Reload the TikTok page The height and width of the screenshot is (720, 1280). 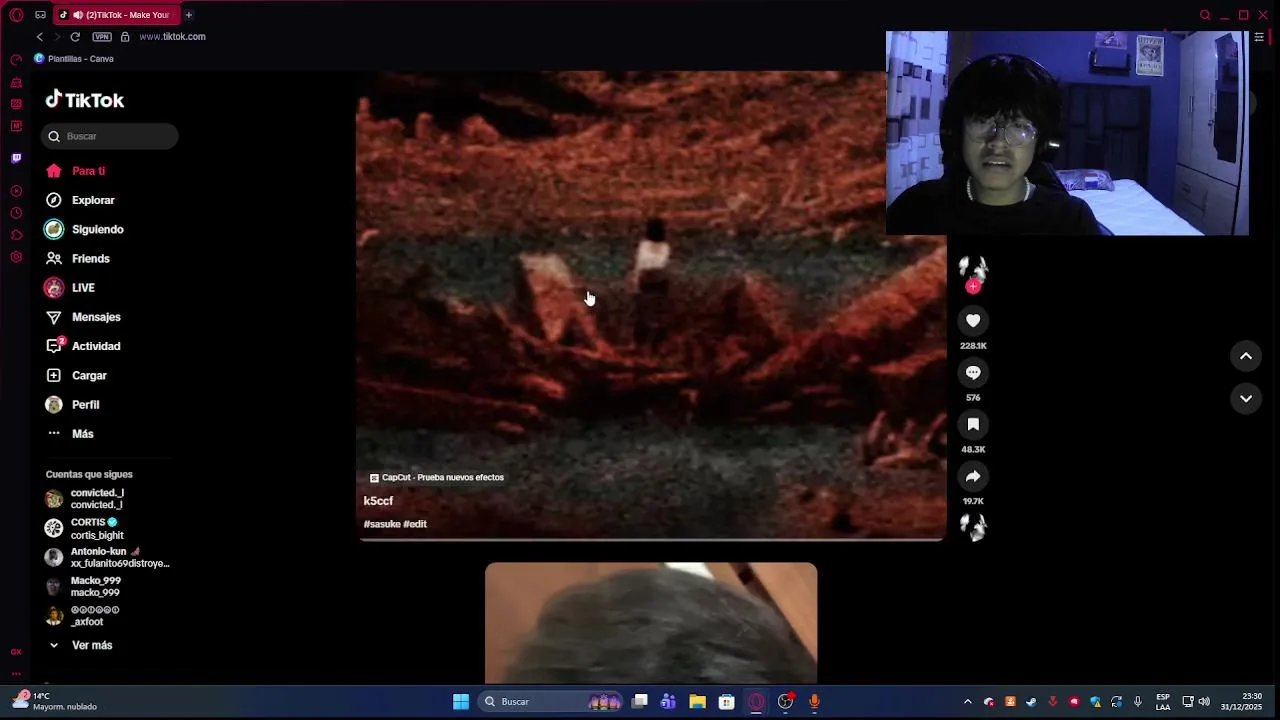75,37
